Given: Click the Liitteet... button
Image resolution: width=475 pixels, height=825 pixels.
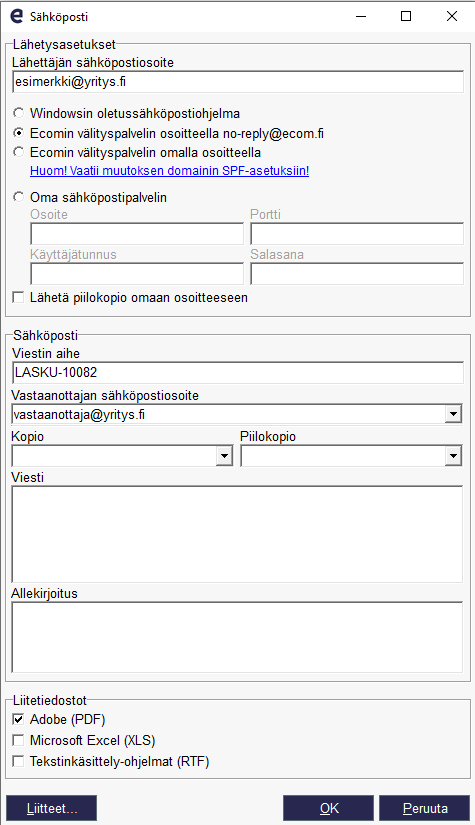Looking at the screenshot, I should point(52,808).
